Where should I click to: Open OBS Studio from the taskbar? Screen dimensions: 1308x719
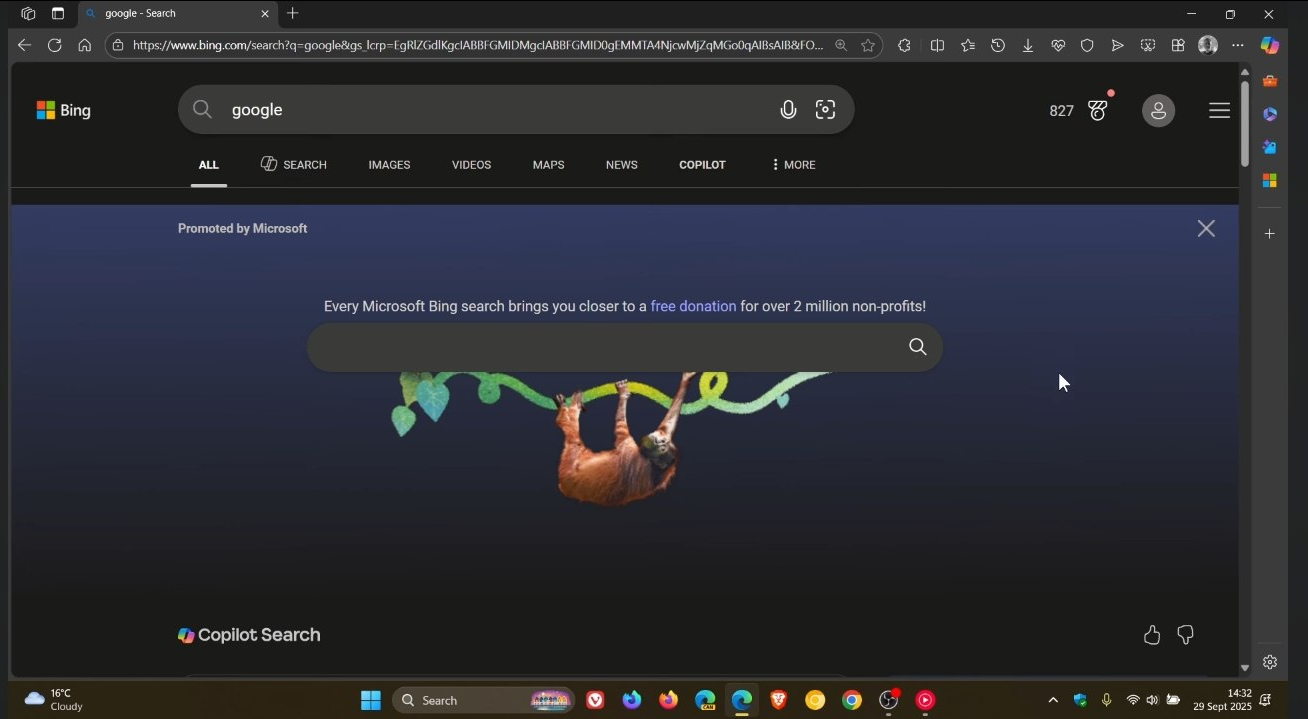(888, 700)
